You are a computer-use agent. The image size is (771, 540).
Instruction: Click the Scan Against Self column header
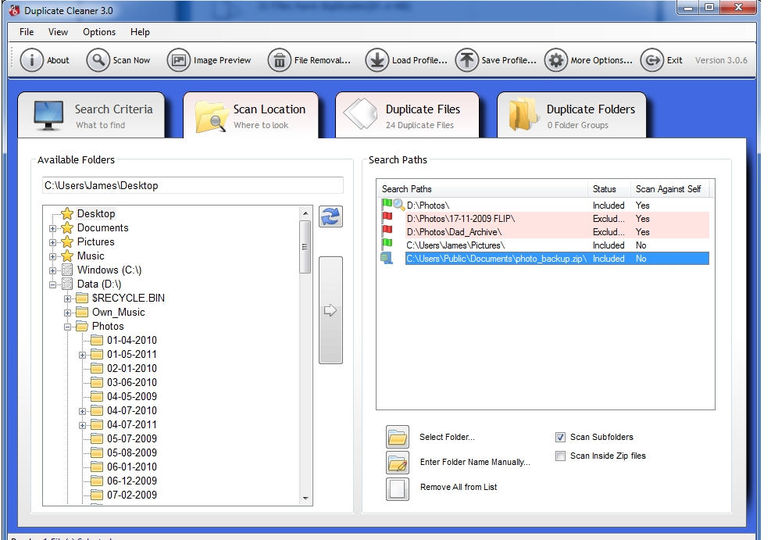pyautogui.click(x=672, y=189)
